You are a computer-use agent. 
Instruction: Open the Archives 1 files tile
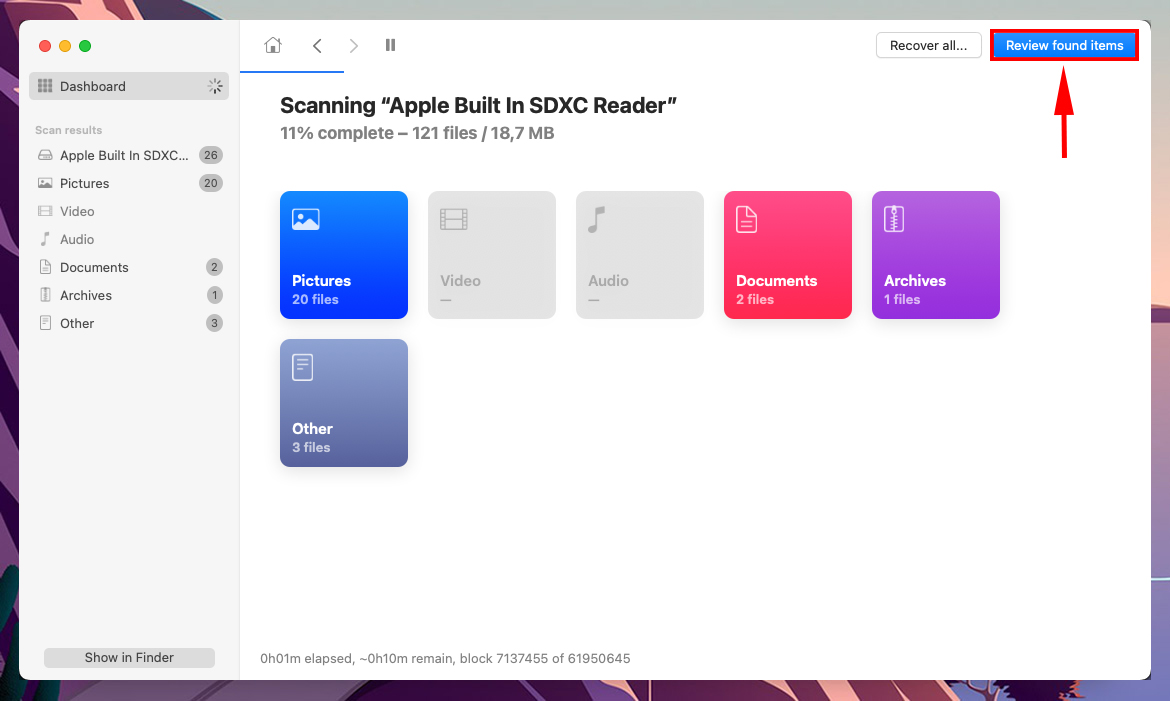[936, 255]
